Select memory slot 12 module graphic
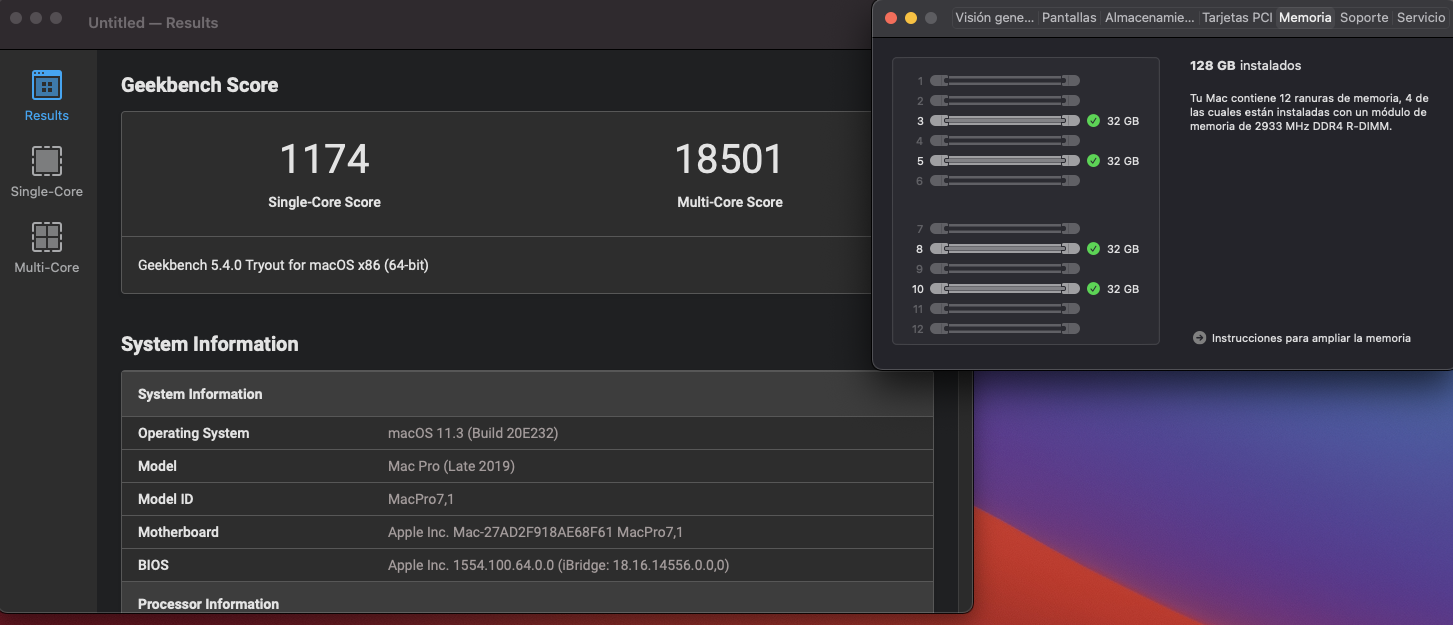Viewport: 1453px width, 625px height. click(1005, 329)
